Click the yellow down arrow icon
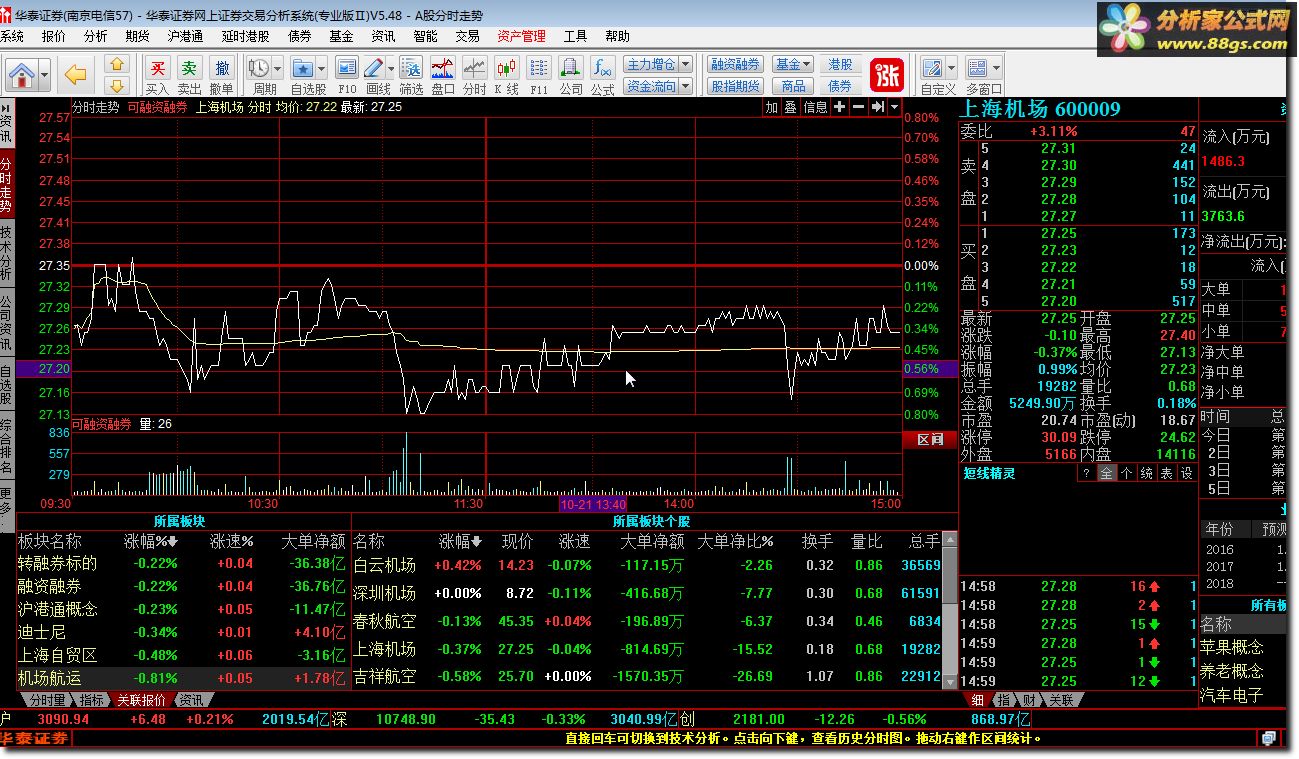 pos(118,86)
